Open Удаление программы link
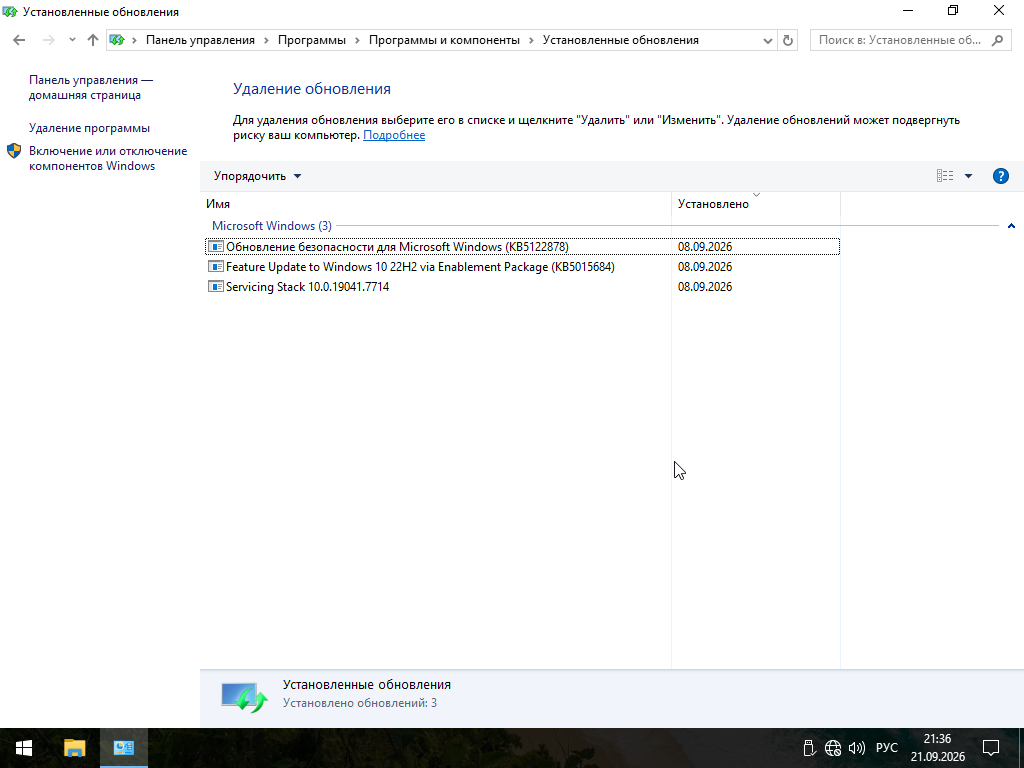The height and width of the screenshot is (768, 1024). 89,128
